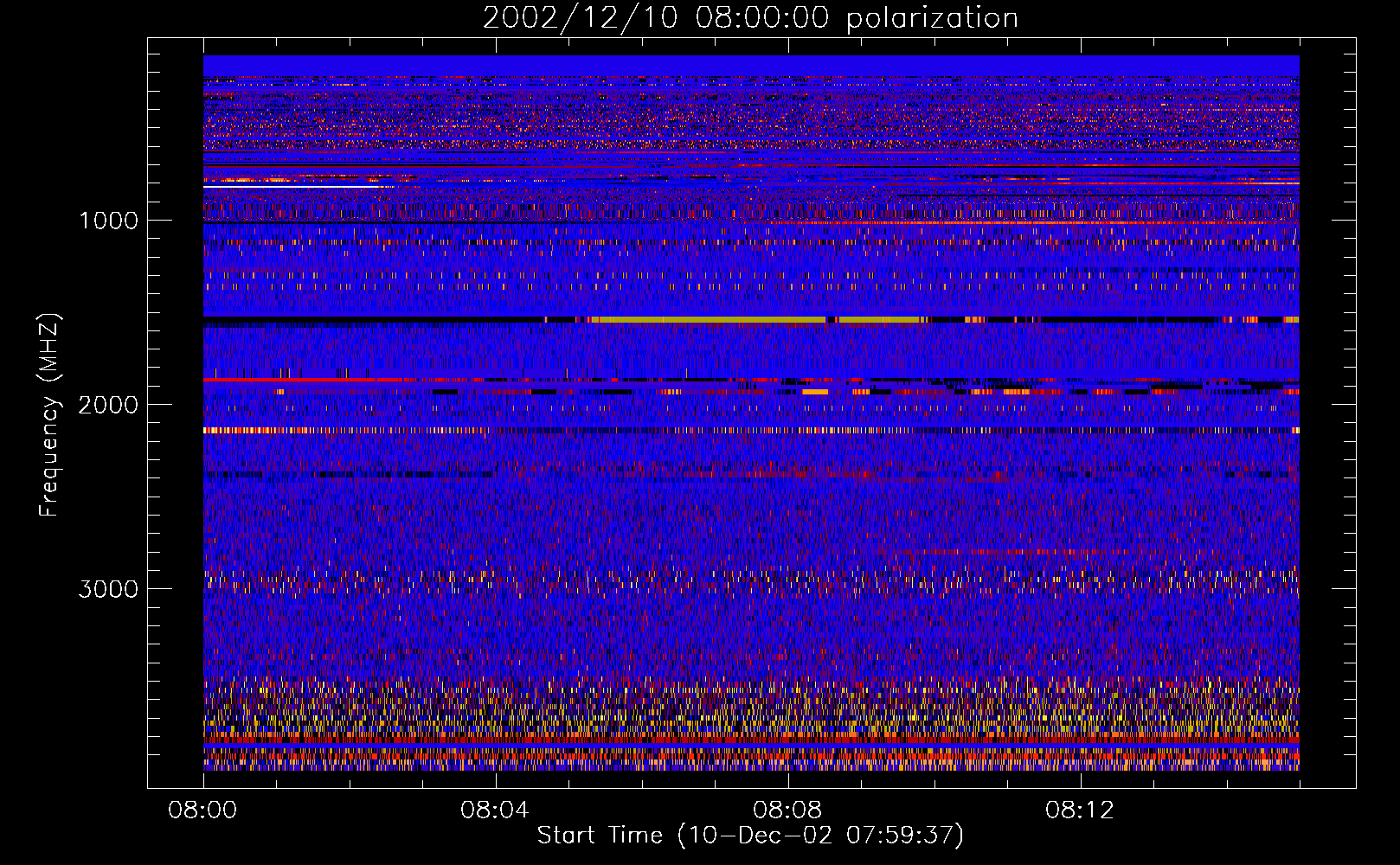Click the 08:04 time tick label

[495, 811]
